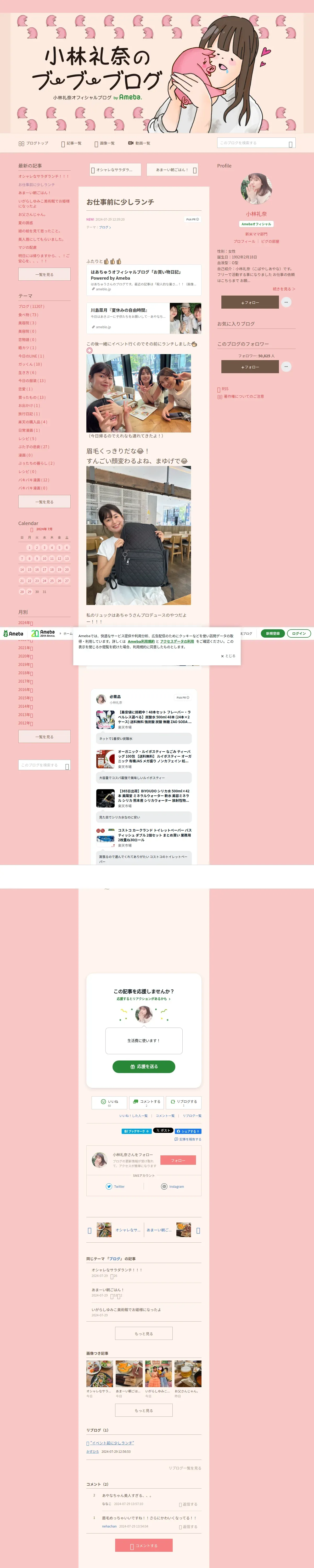Image resolution: width=314 pixels, height=1568 pixels.
Task: Click the Amebaオフィシャル badge
Action: 256,224
